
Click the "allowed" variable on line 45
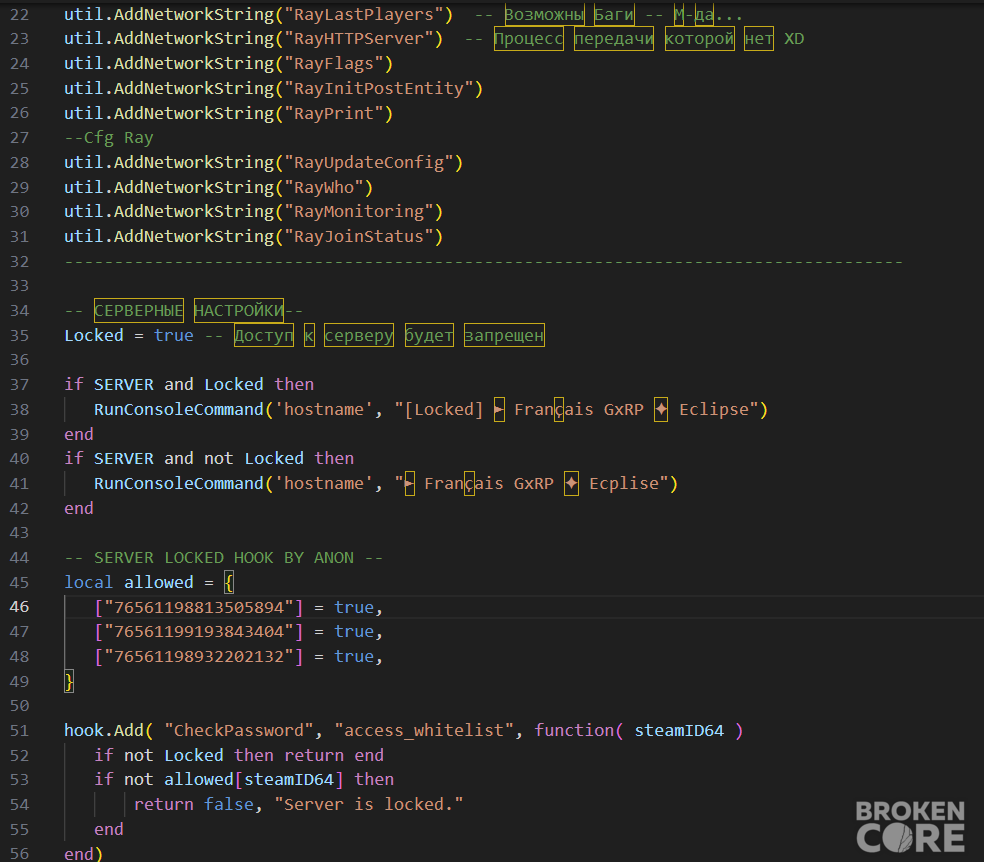[x=159, y=582]
